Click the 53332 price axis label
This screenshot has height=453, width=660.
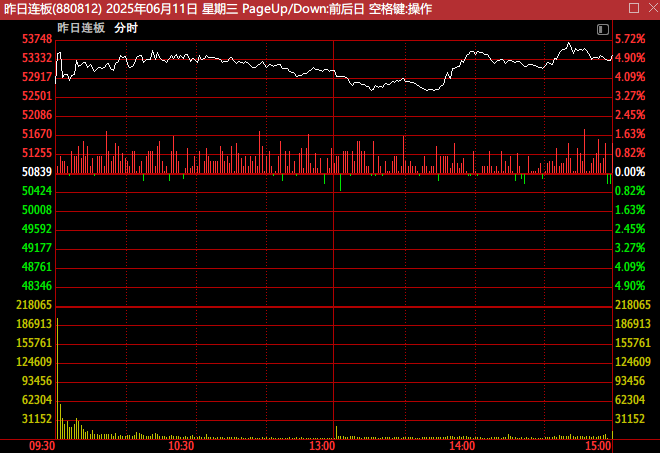click(x=37, y=58)
